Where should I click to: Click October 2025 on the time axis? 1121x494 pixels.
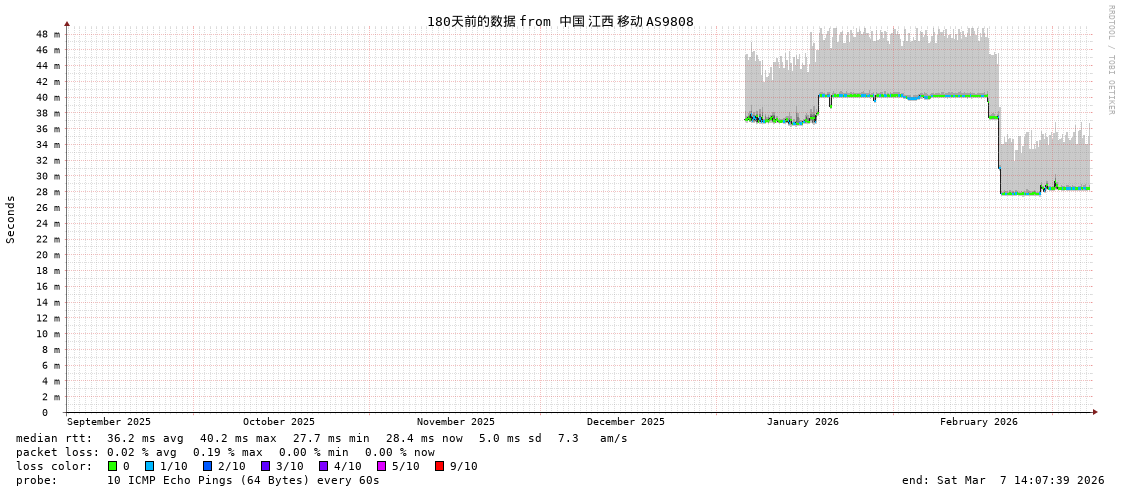278,422
